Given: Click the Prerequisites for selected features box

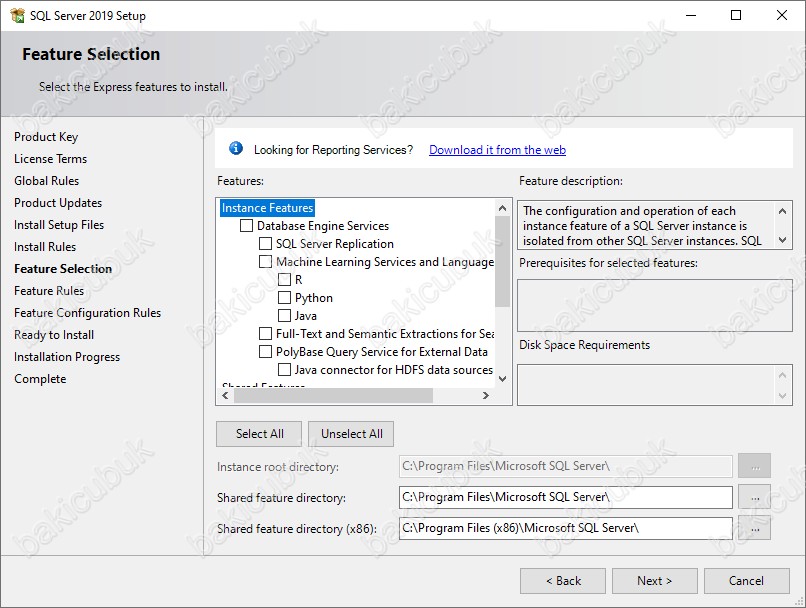Looking at the screenshot, I should point(654,305).
